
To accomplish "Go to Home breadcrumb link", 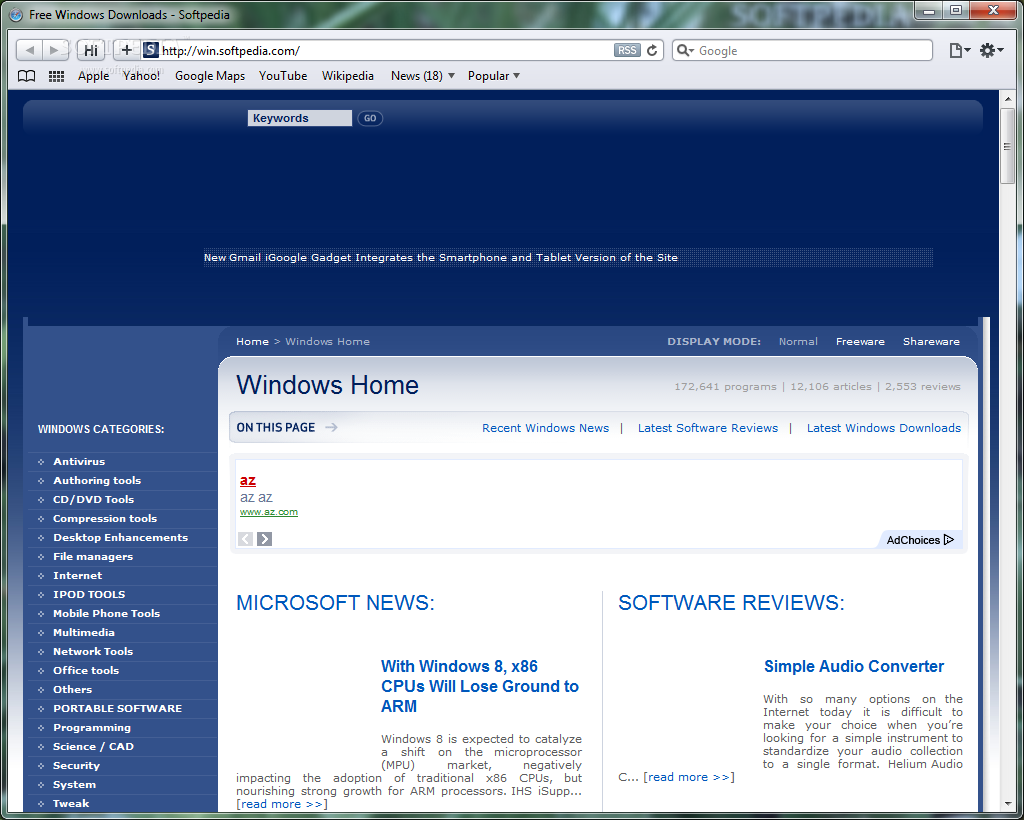I will [252, 341].
